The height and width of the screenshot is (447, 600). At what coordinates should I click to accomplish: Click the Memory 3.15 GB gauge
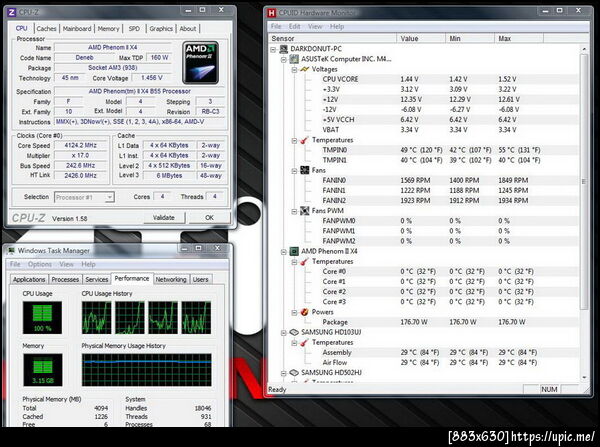(42, 370)
